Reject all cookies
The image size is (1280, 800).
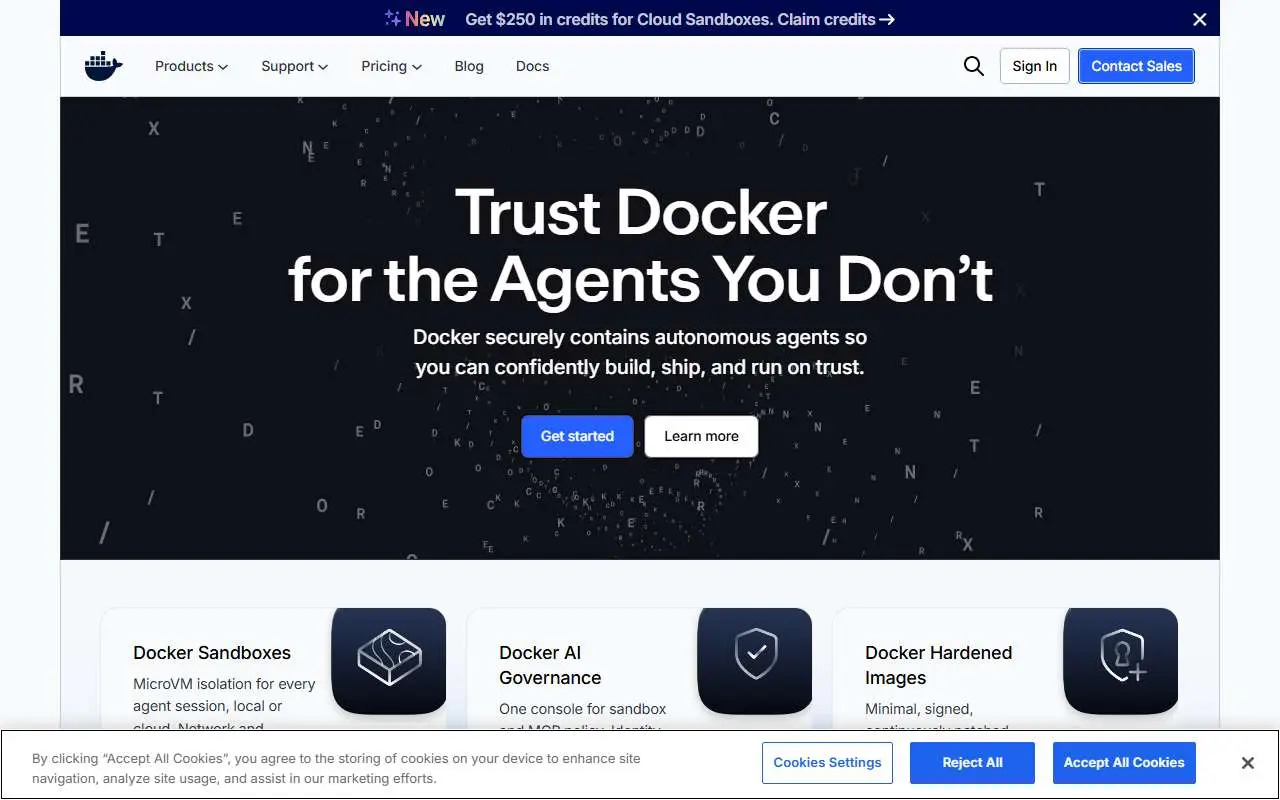click(x=972, y=763)
